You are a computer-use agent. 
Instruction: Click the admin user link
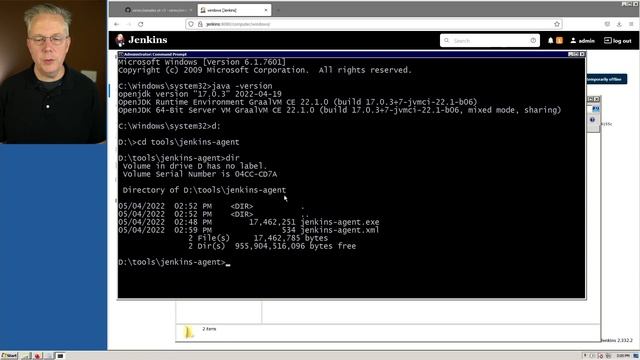(582, 40)
